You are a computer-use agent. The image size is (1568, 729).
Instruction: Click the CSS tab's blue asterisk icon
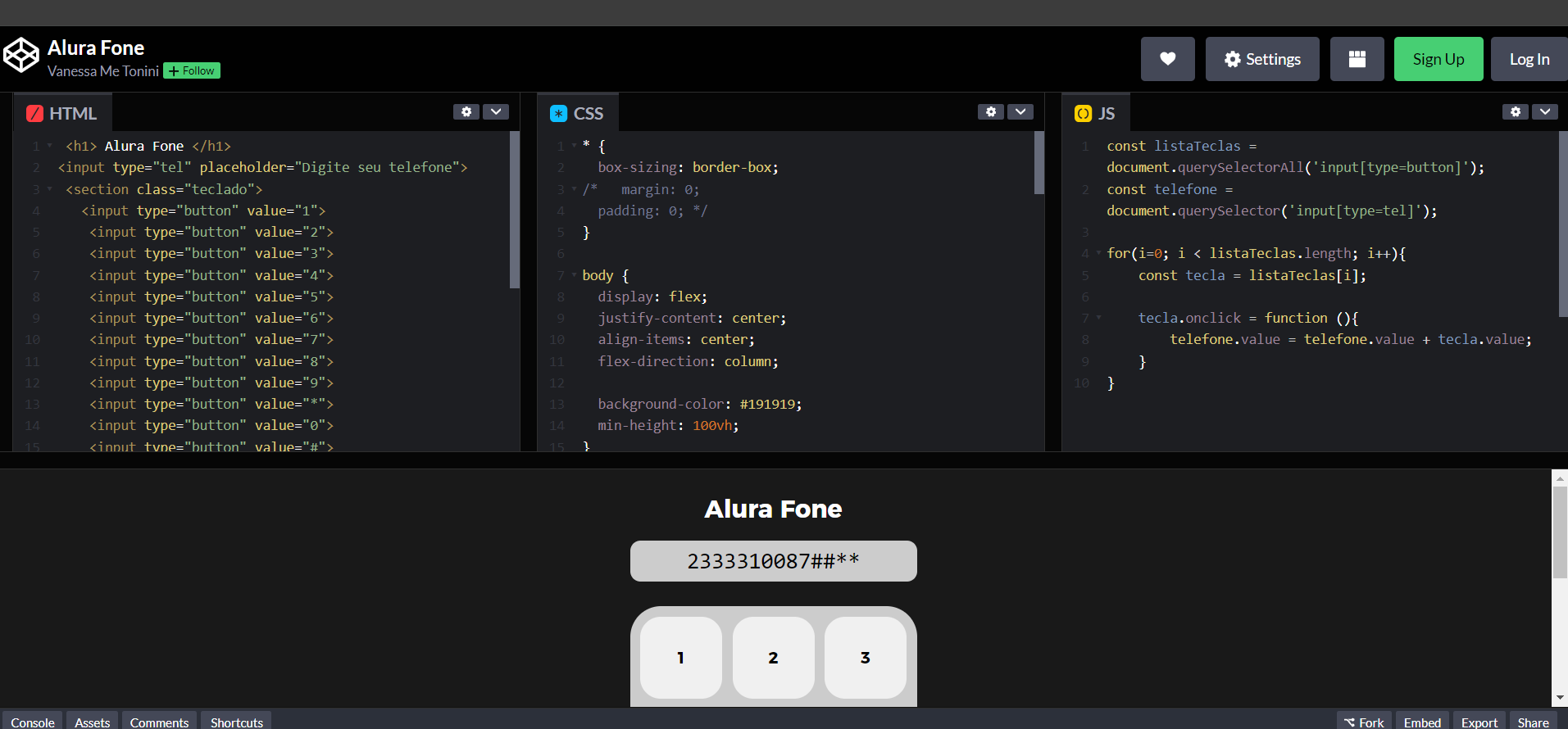[x=558, y=114]
